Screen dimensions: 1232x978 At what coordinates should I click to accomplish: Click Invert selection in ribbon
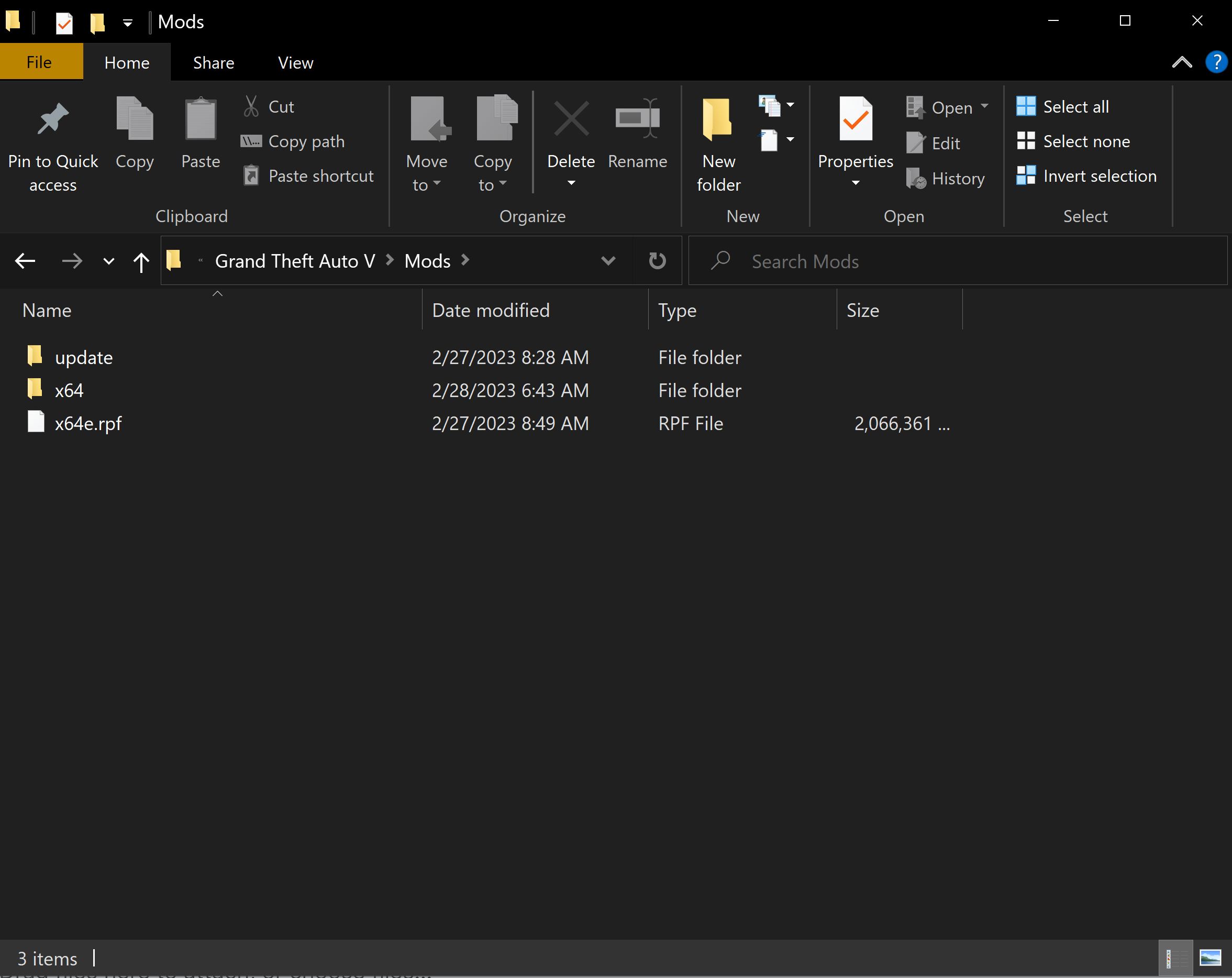[x=1099, y=176]
